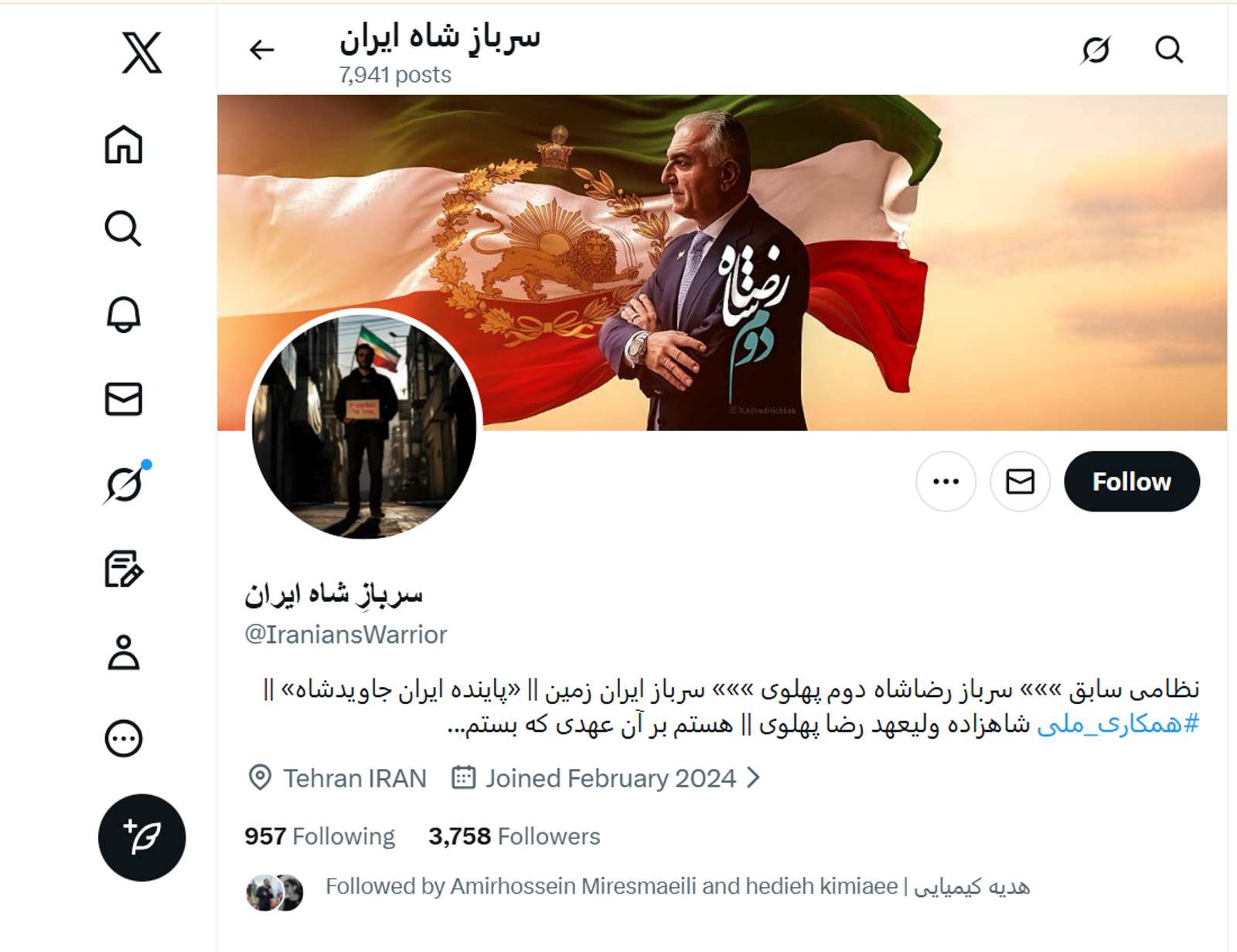
Task: Expand the Joined February 2024 chevron
Action: [x=754, y=777]
